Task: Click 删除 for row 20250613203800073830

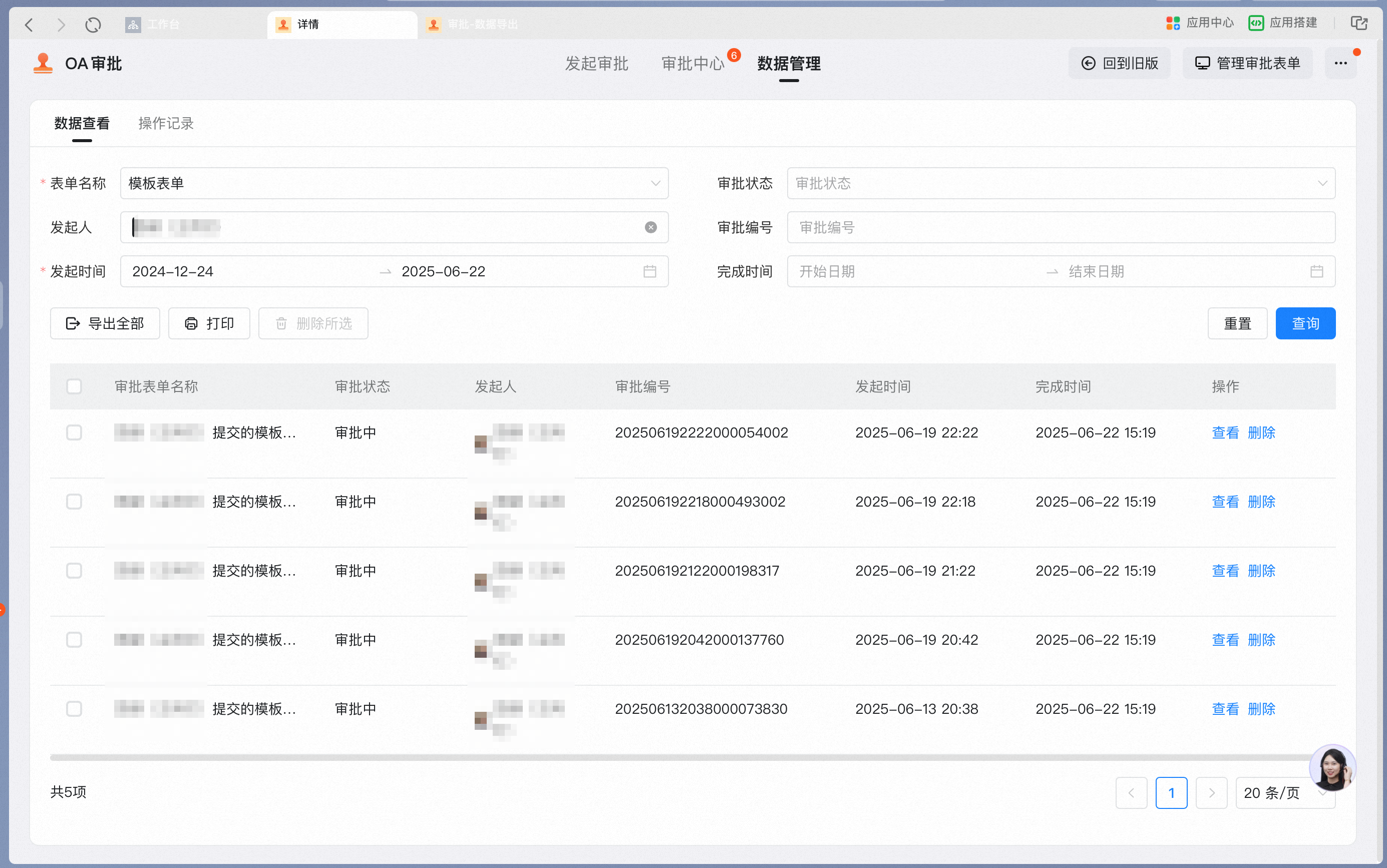Action: click(x=1261, y=709)
